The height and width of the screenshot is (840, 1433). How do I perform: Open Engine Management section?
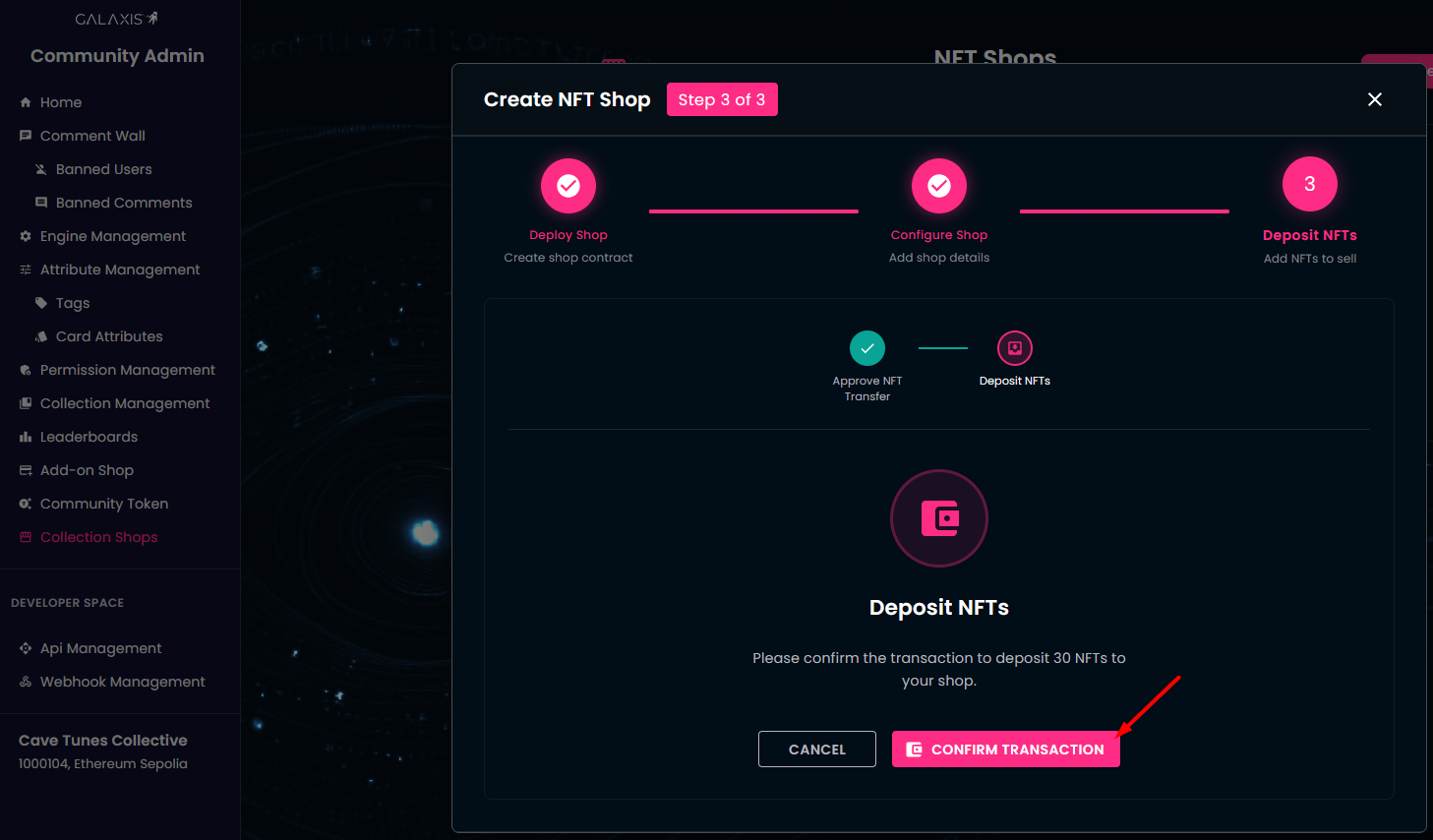(112, 236)
